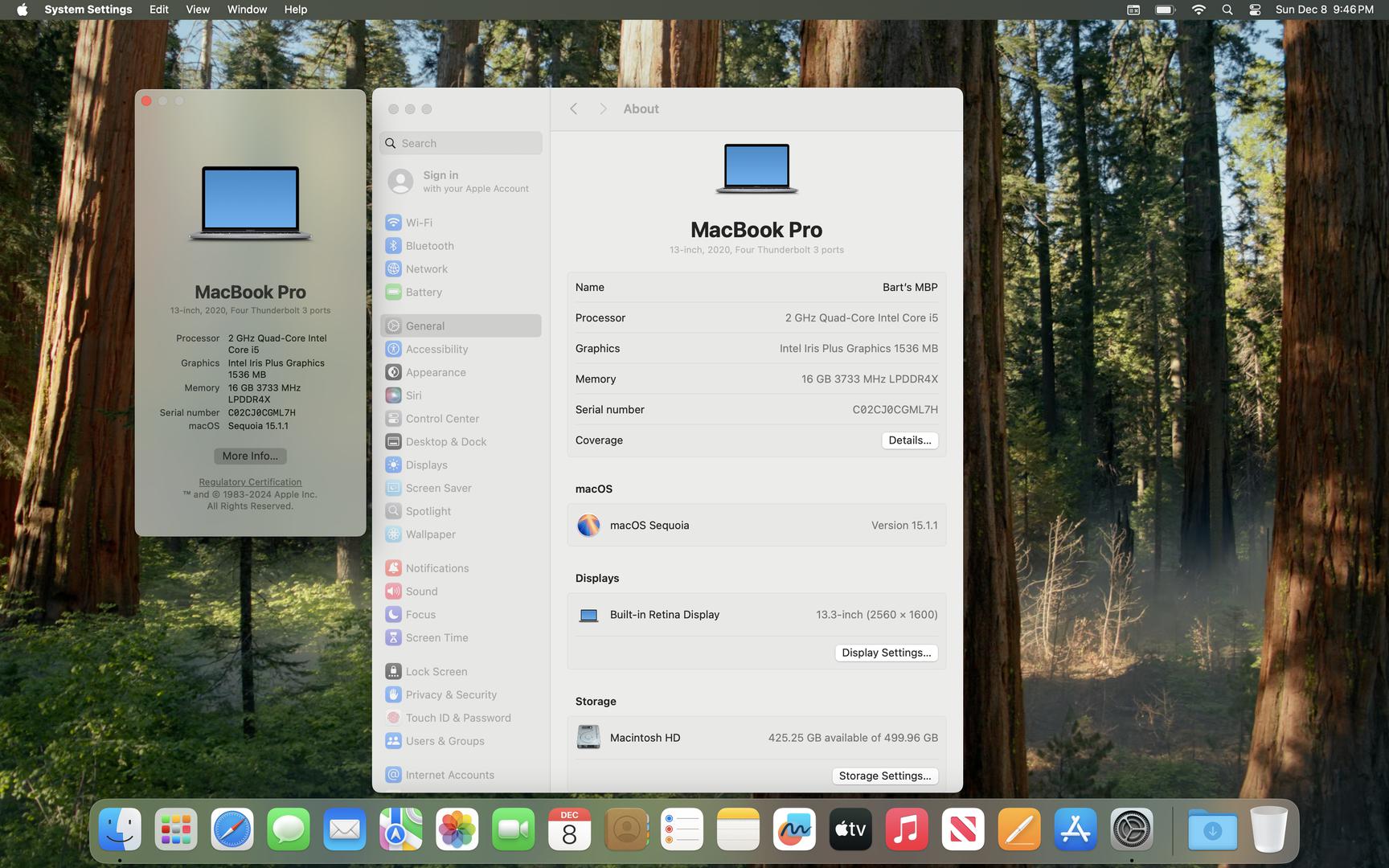Open the Apple menu
Image resolution: width=1389 pixels, height=868 pixels.
pyautogui.click(x=22, y=10)
